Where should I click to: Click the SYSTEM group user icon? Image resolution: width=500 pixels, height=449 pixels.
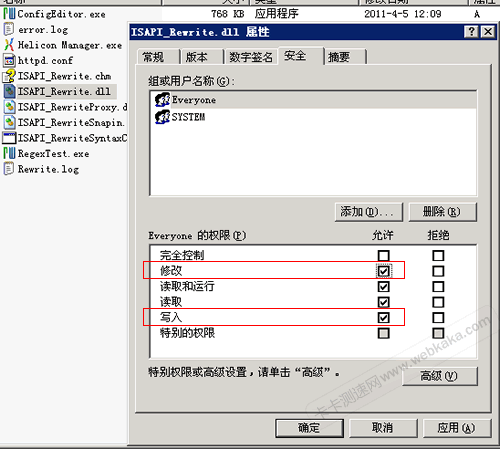[x=162, y=117]
